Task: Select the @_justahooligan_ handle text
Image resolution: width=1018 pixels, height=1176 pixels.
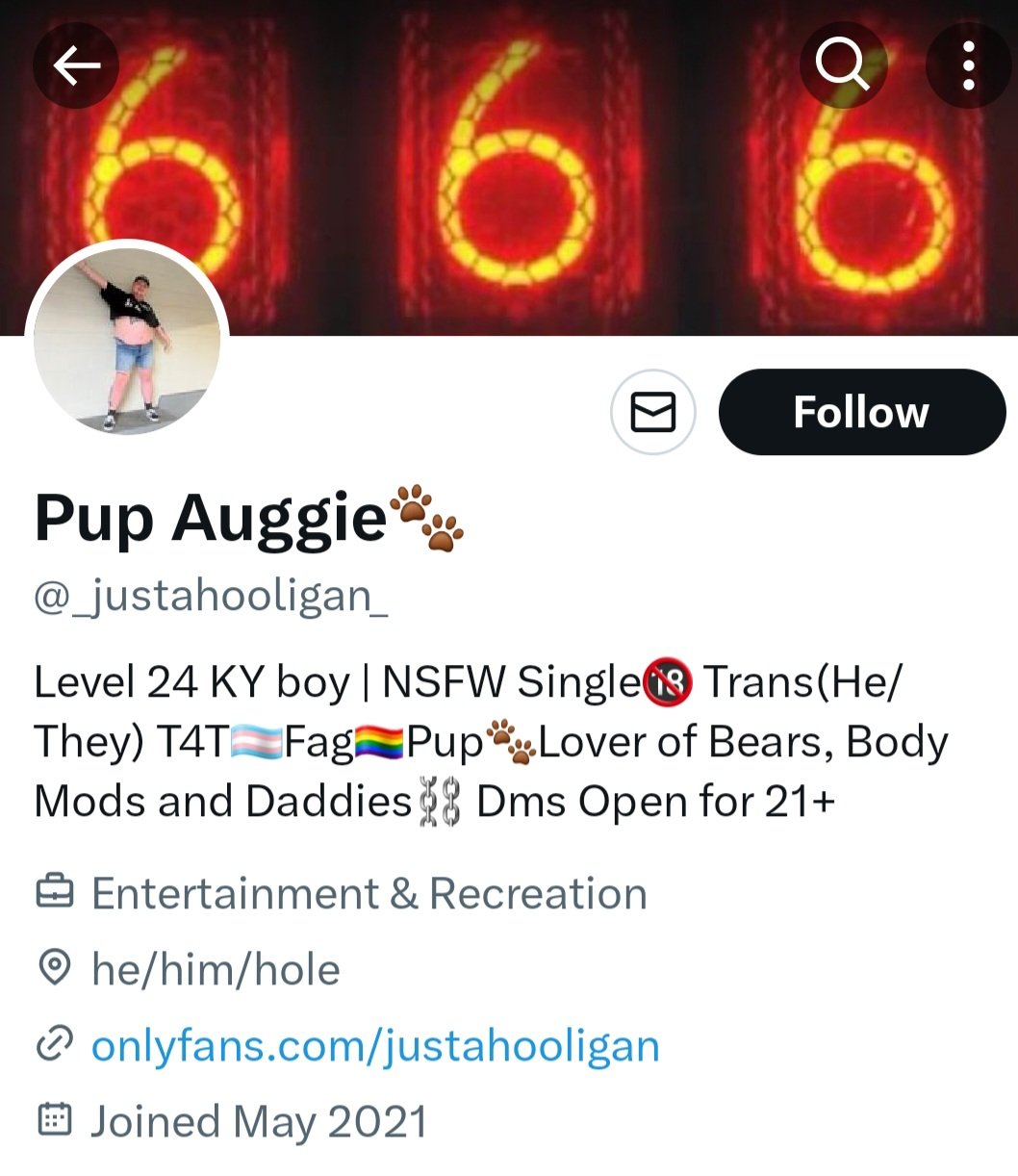Action: tap(212, 597)
